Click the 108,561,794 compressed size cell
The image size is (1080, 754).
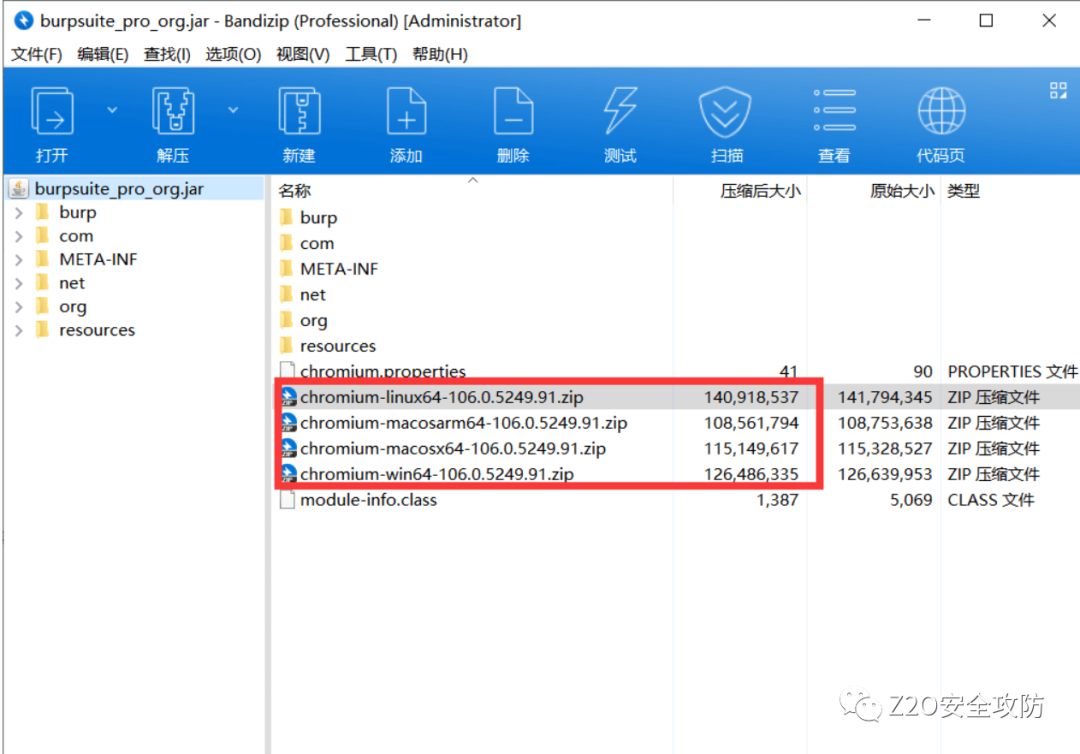coord(751,423)
